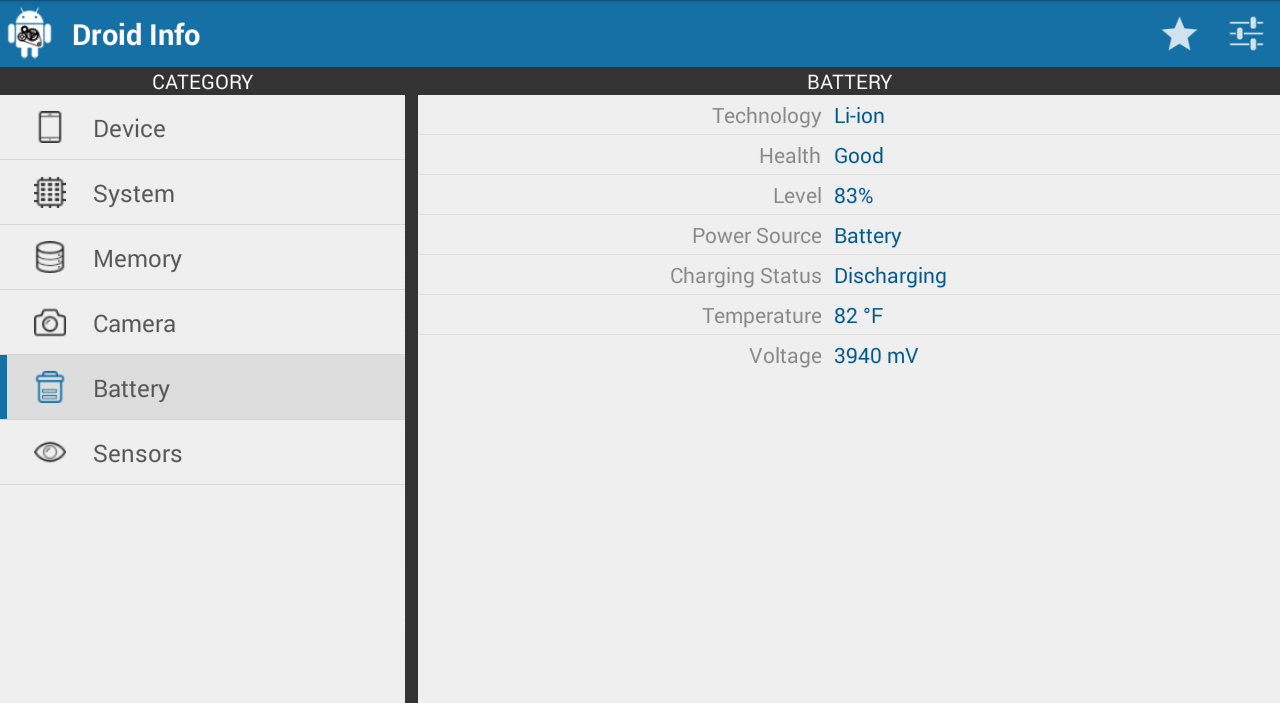Select the Memory category entry
1280x703 pixels.
[137, 258]
